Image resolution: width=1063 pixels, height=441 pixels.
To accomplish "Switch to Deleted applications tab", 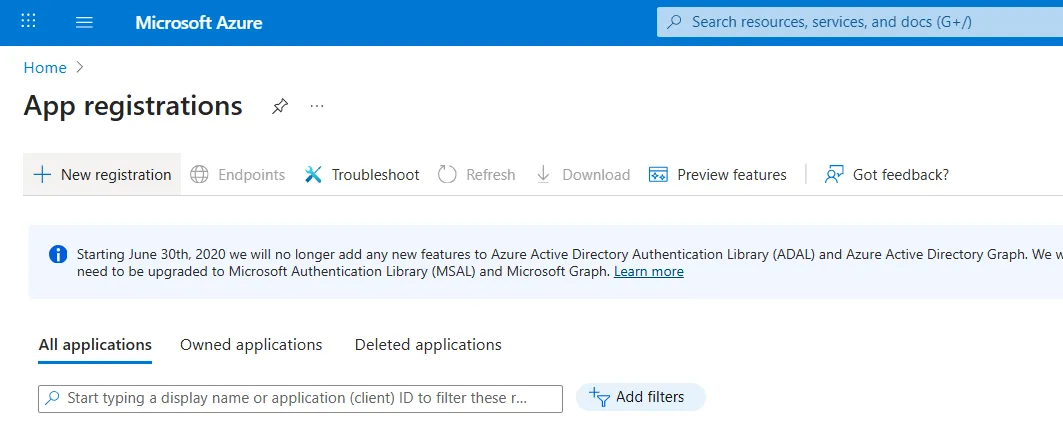I will click(428, 345).
